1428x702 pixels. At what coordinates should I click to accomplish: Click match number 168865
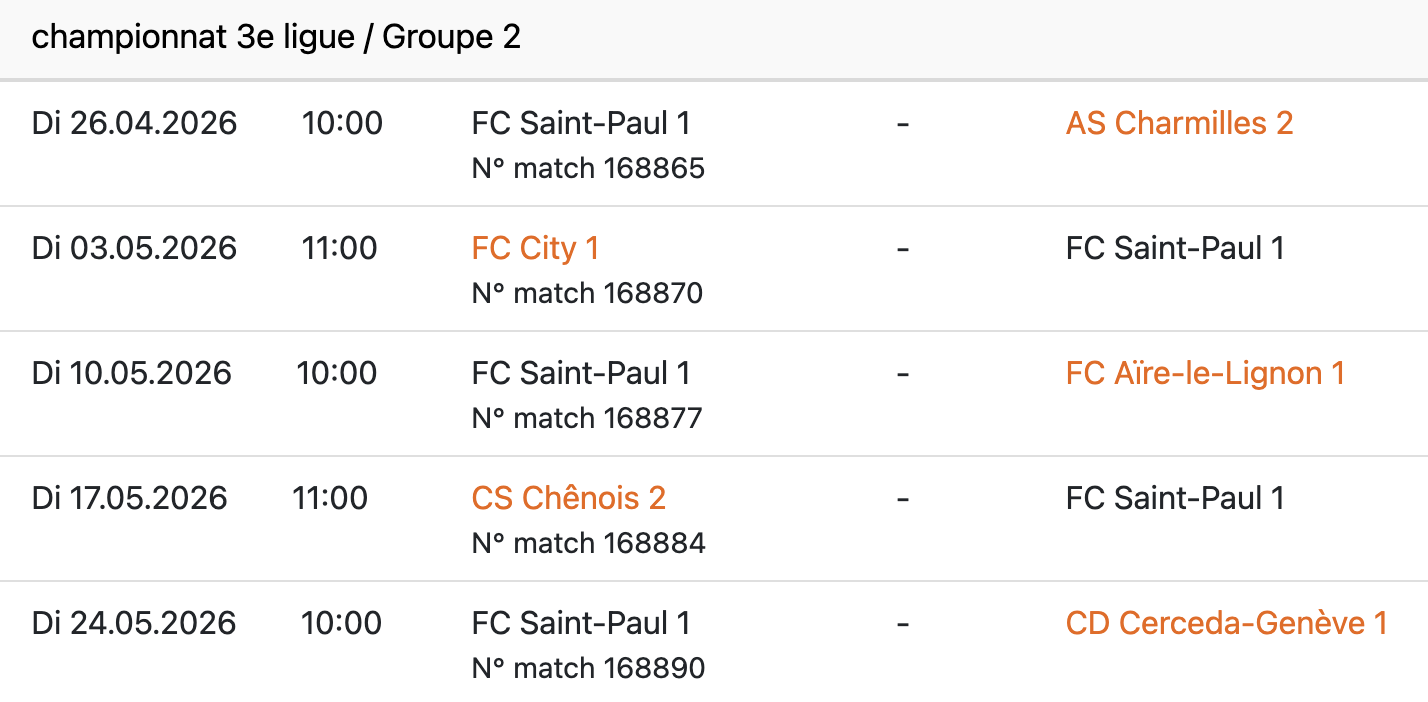point(588,168)
